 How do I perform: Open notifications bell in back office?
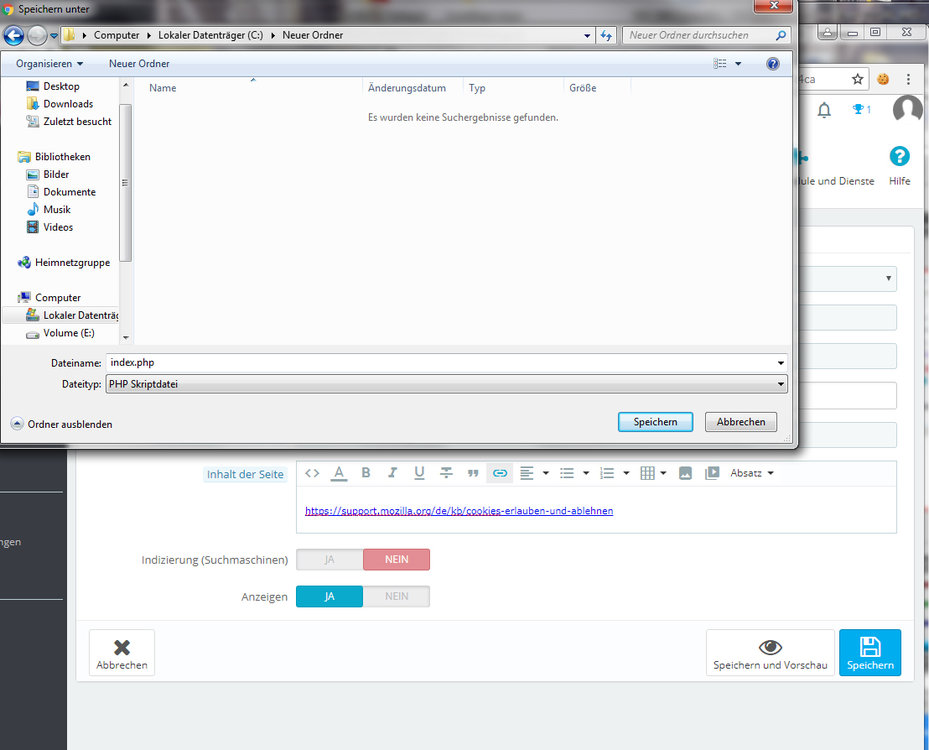coord(824,110)
